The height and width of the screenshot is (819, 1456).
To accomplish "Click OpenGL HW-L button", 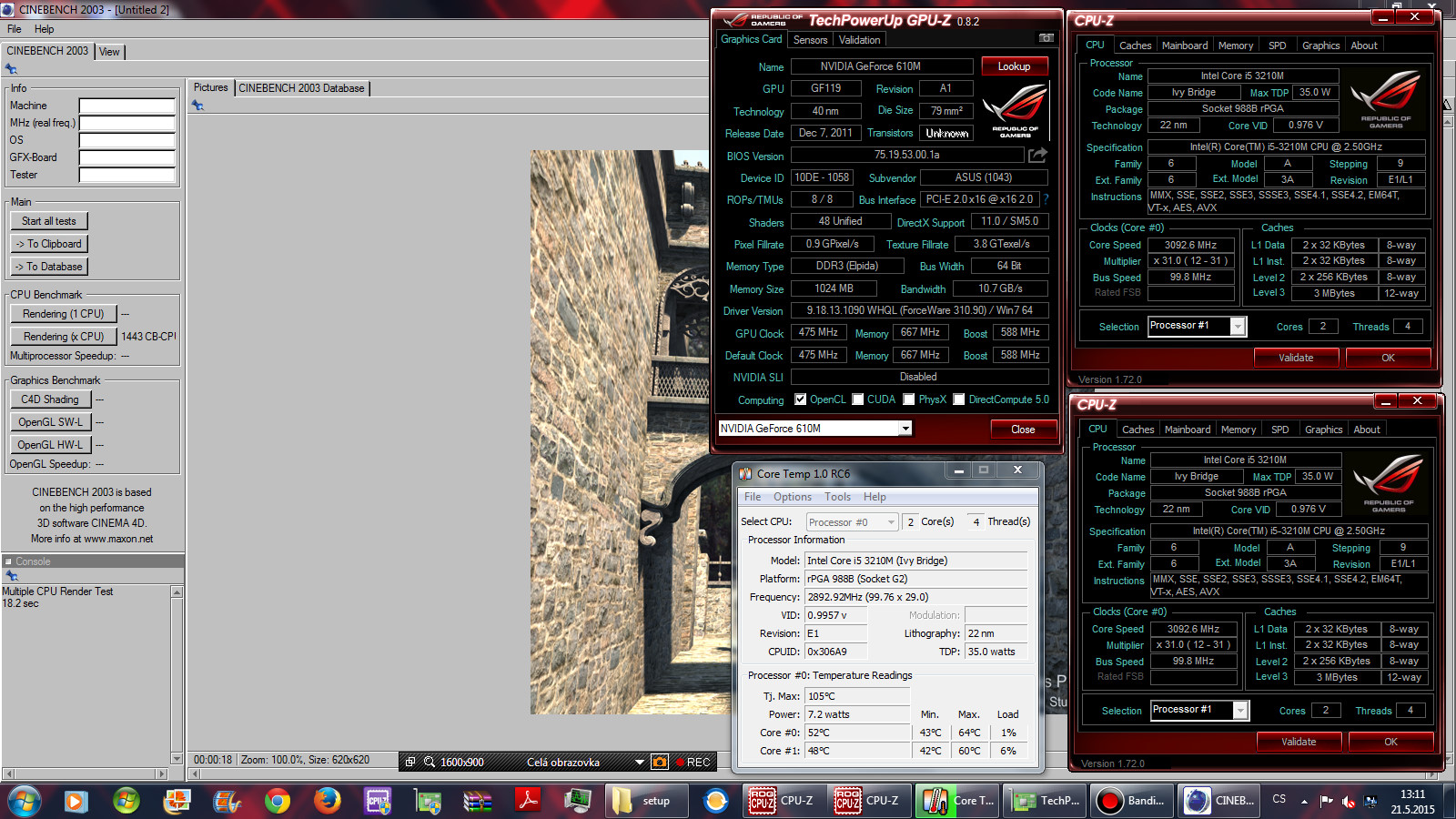I will click(50, 445).
